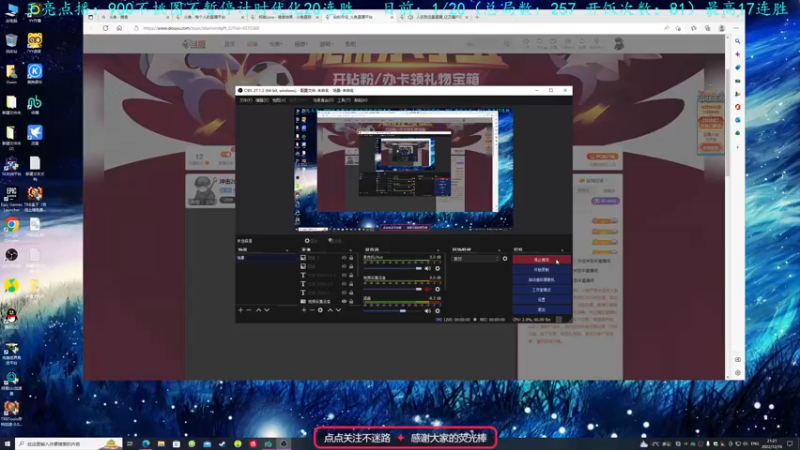The width and height of the screenshot is (800, 450).
Task: Click Studio Mode button in OBS
Action: tap(541, 290)
